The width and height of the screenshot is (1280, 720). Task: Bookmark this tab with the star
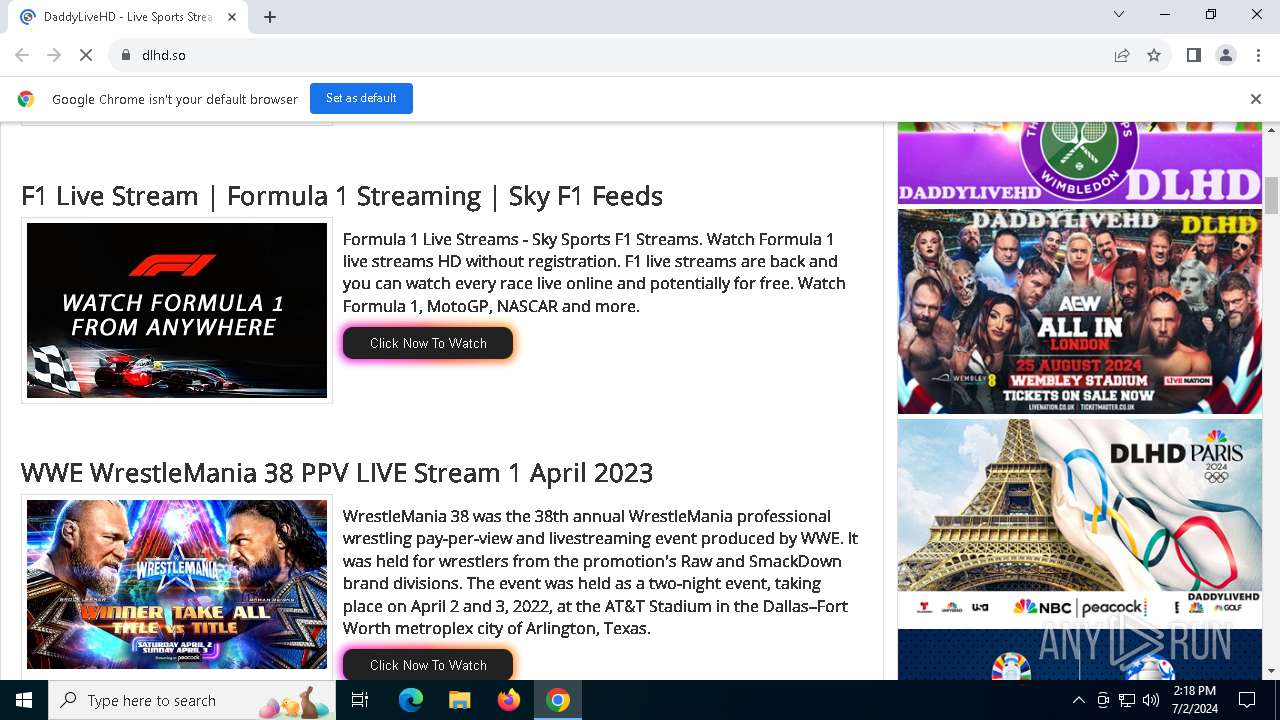(x=1154, y=55)
